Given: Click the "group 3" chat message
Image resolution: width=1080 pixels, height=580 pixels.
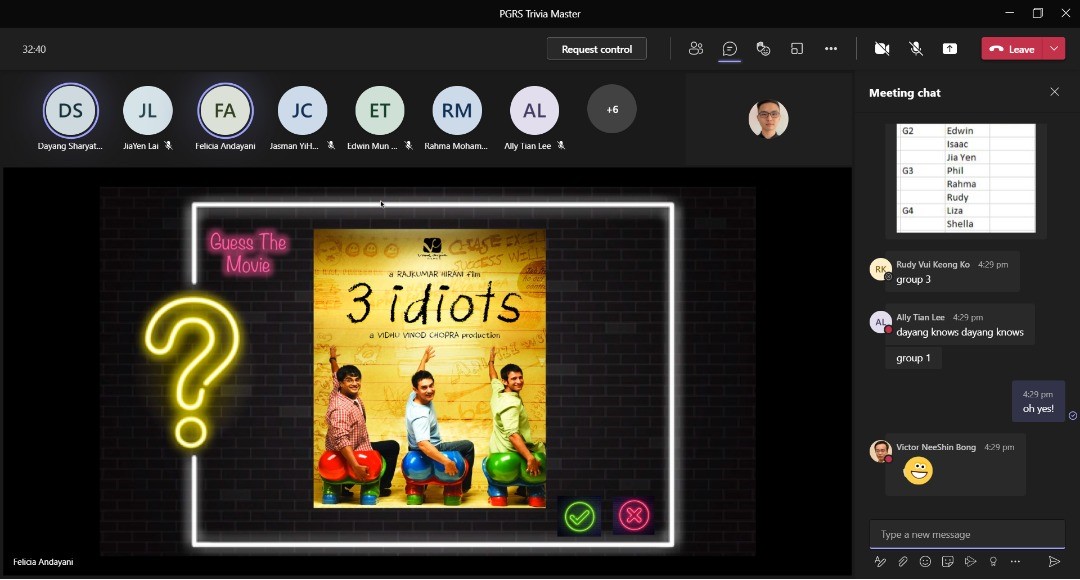Looking at the screenshot, I should (x=913, y=279).
